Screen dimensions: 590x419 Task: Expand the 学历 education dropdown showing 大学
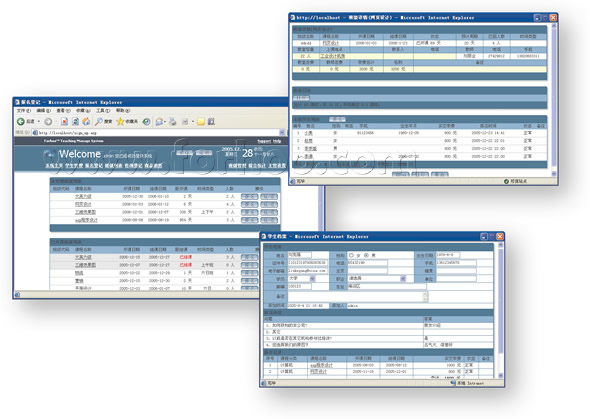click(x=312, y=279)
